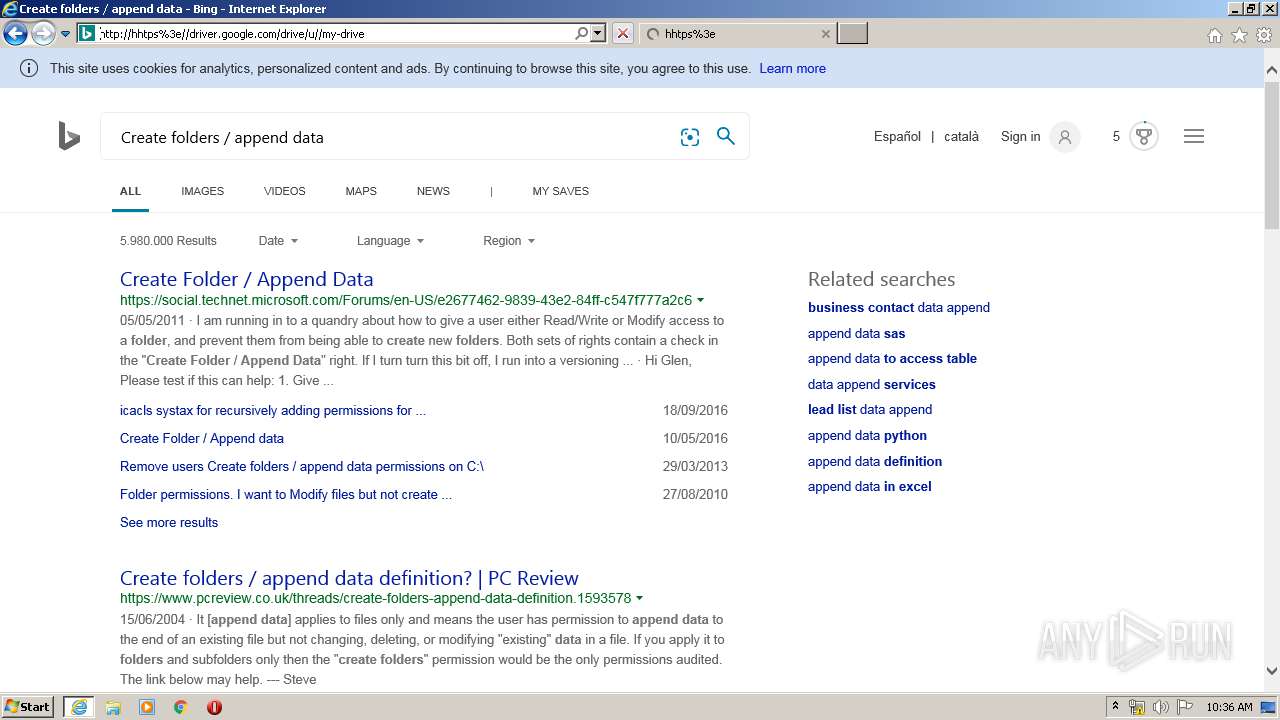Switch to the NEWS tab

[433, 191]
